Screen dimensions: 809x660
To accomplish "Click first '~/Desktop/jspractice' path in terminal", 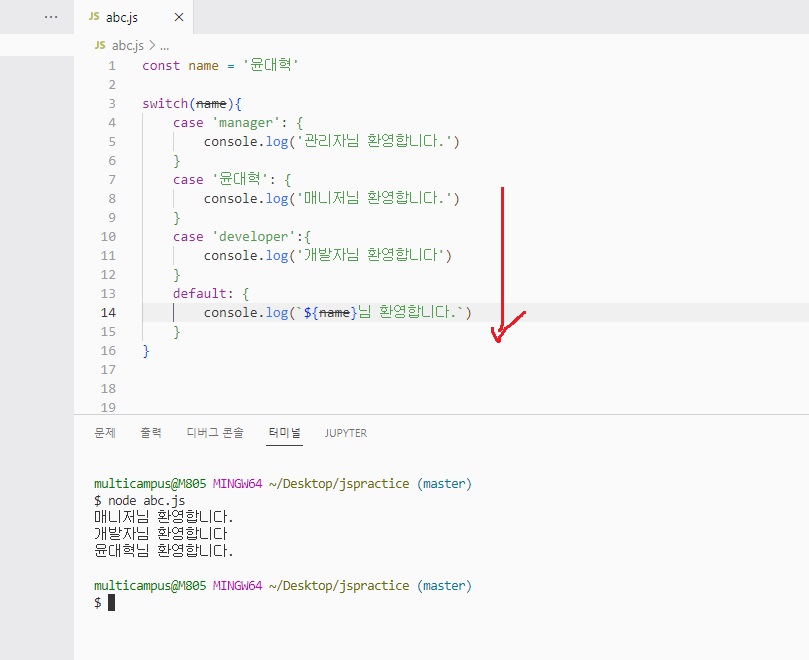I will tap(339, 484).
